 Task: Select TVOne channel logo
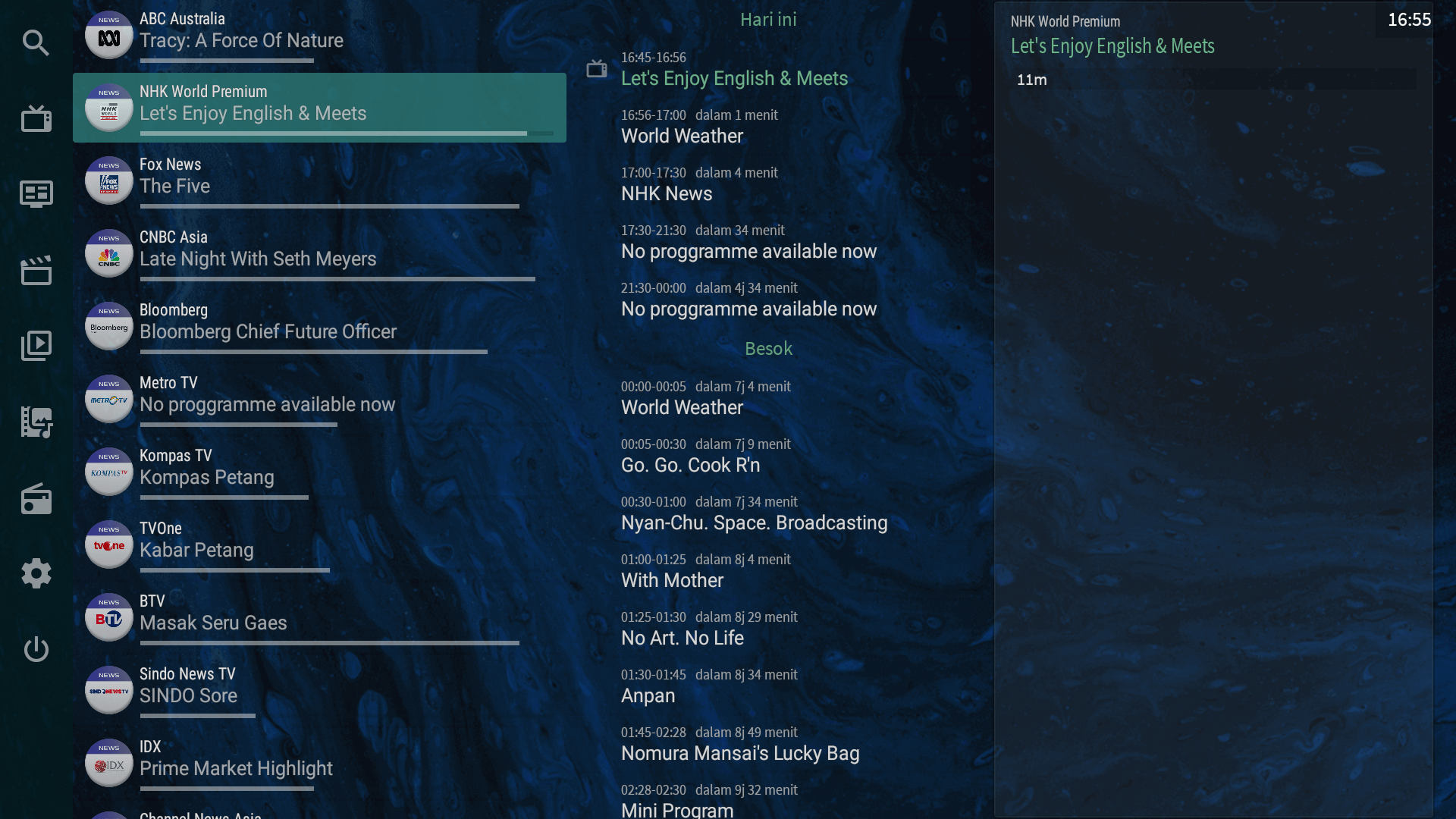[109, 544]
